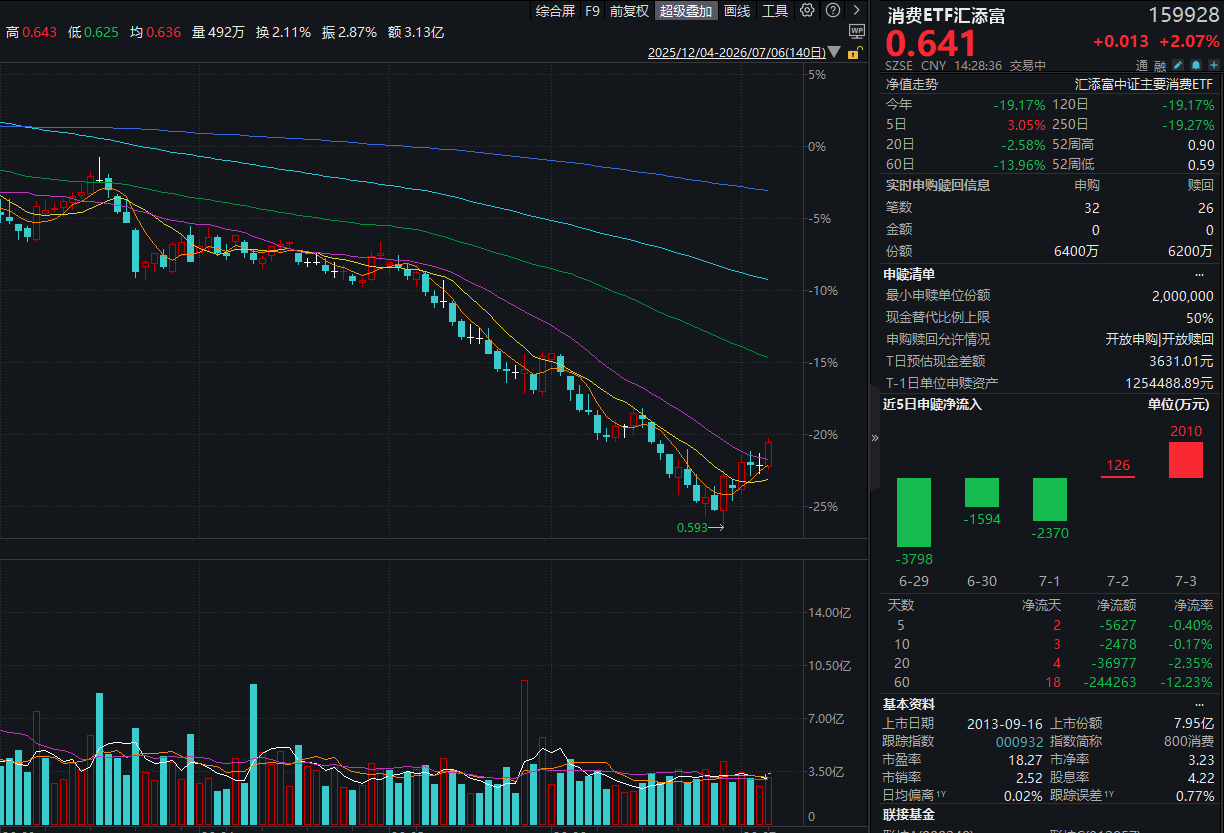Click the tracked index code 000932

click(x=1020, y=741)
